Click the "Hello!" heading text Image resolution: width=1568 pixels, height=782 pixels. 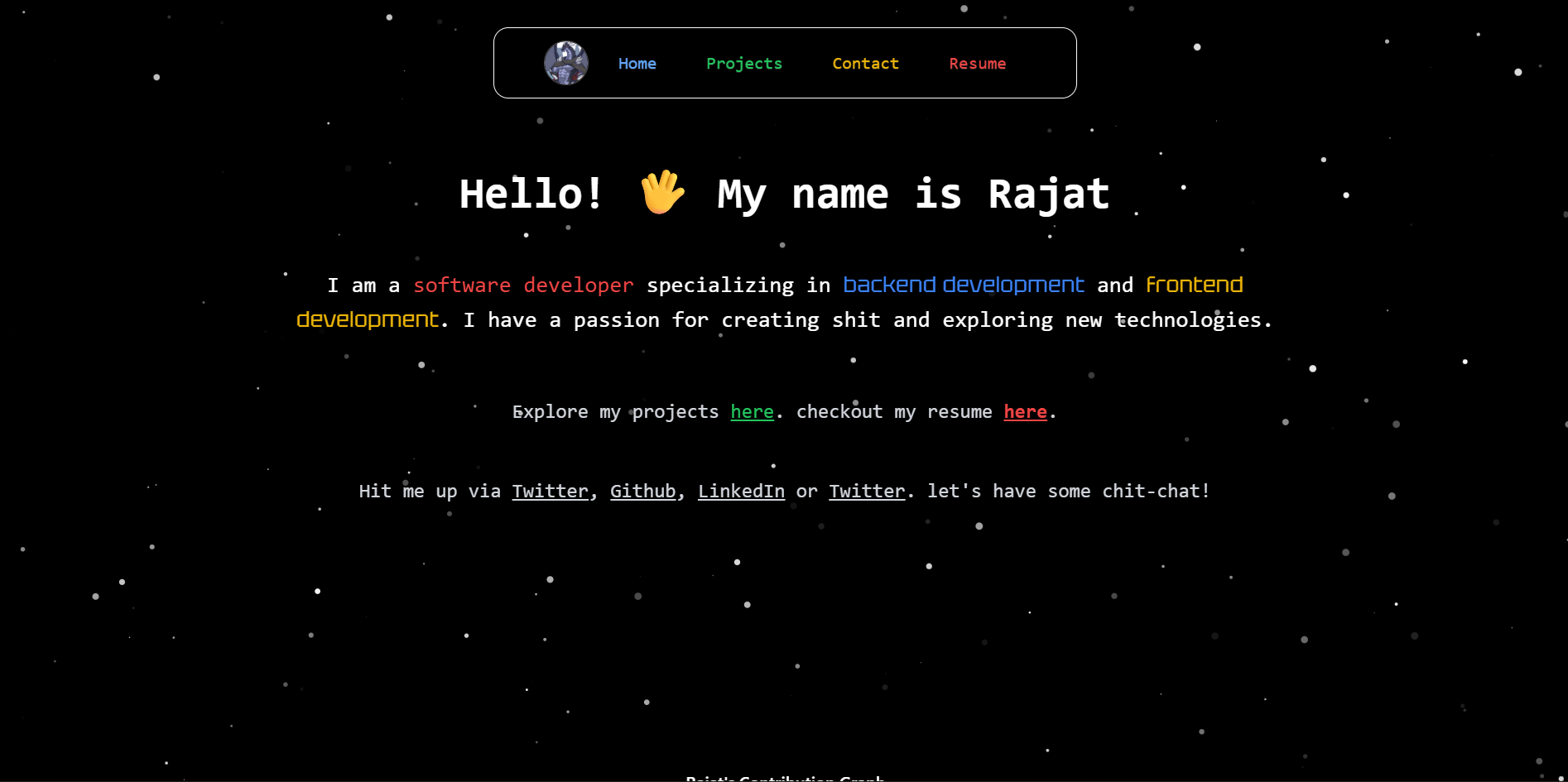coord(531,194)
